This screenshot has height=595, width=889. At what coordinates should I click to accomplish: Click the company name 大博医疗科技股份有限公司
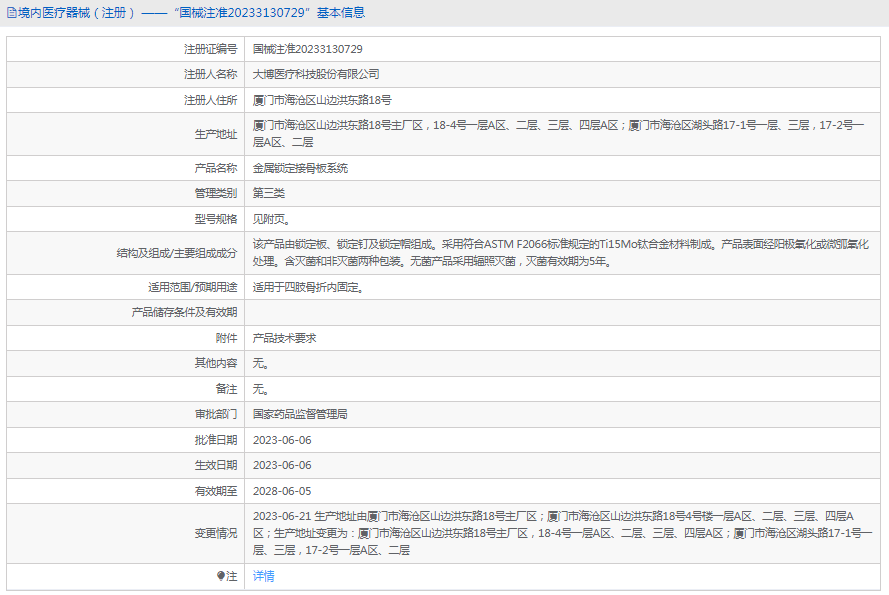(316, 74)
